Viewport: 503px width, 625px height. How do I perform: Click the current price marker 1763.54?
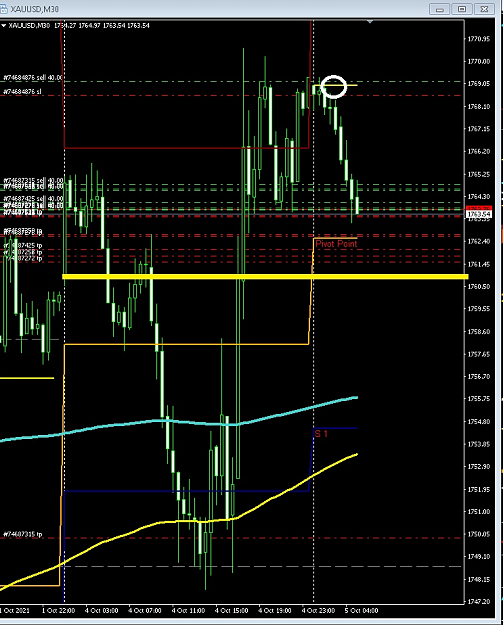(479, 214)
